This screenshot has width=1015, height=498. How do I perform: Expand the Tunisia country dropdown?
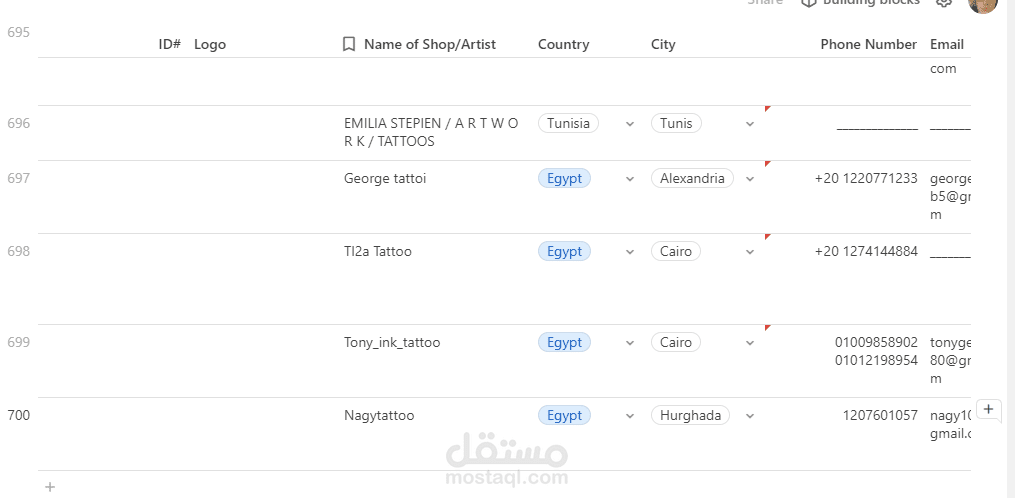[x=629, y=124]
